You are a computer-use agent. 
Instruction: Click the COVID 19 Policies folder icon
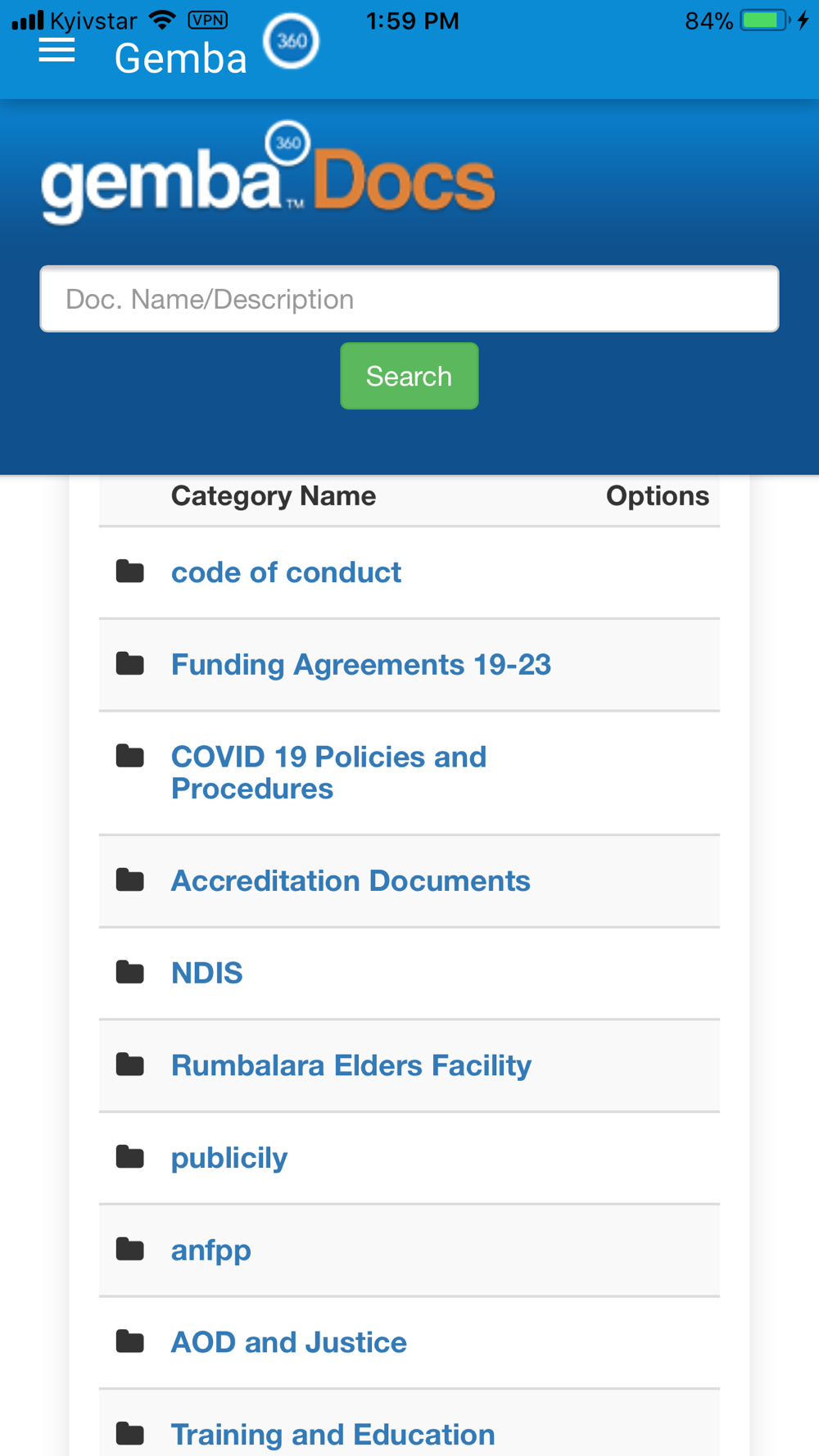coord(130,756)
